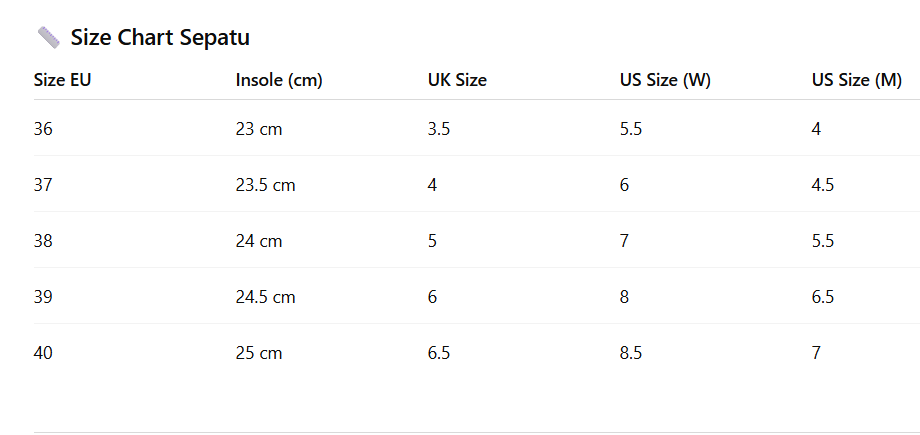920x435 pixels.
Task: Click the 23 cm insole value
Action: [x=259, y=129]
